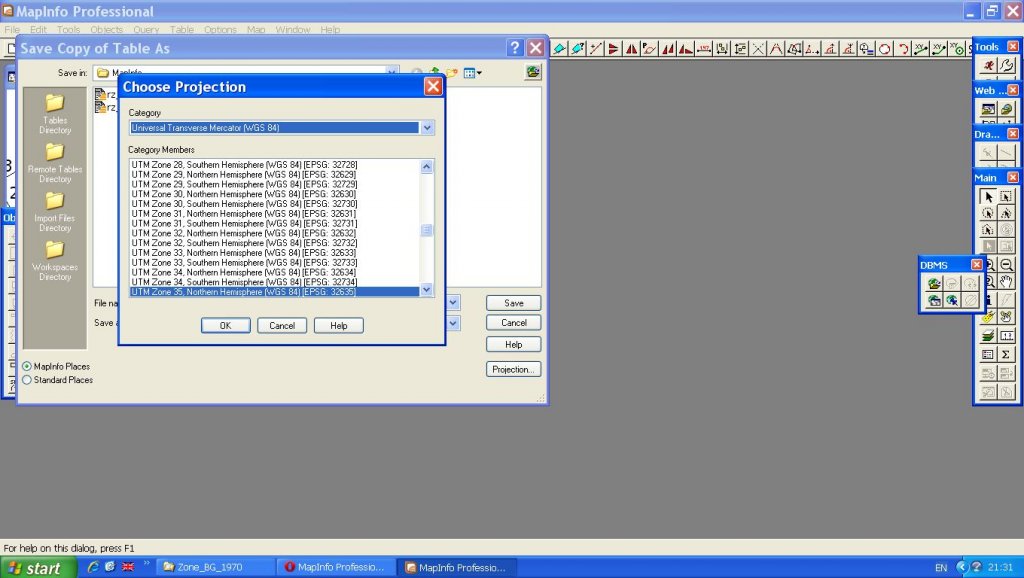Click the globe icon in the Web toolbar
Viewport: 1024px width, 578px height.
click(1006, 108)
